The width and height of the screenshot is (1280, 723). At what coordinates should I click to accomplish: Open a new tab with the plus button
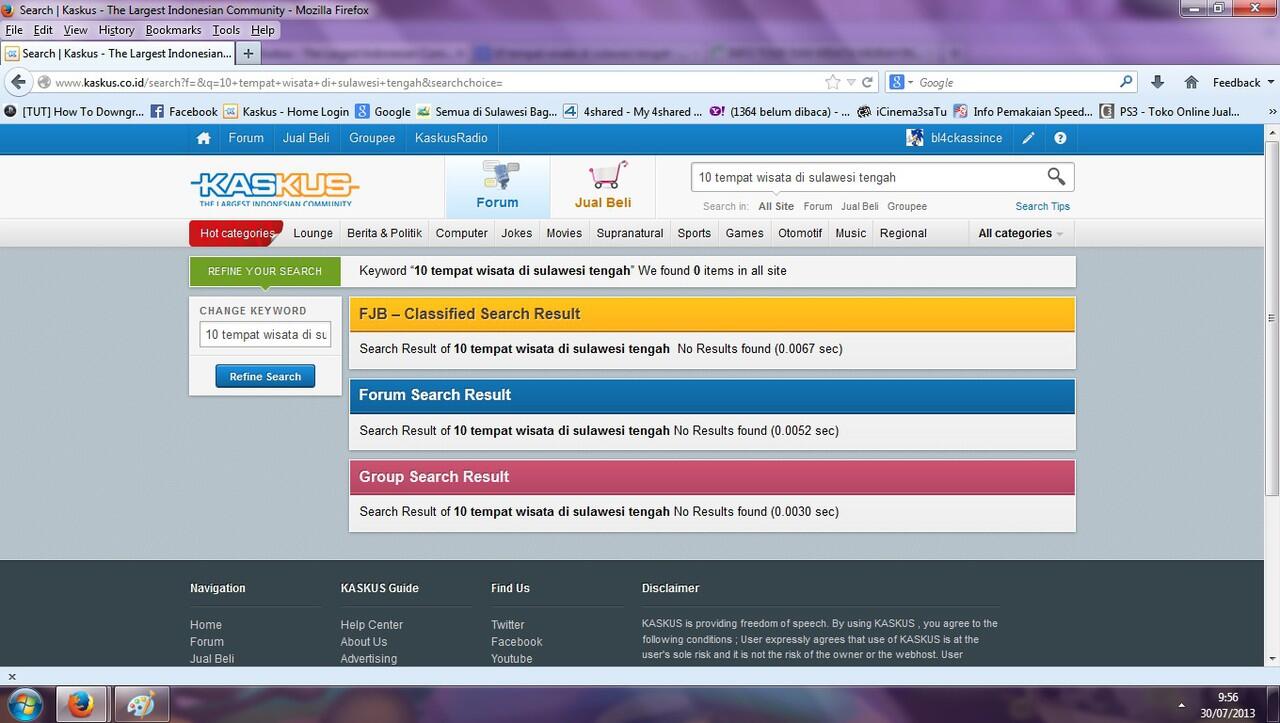pos(248,53)
